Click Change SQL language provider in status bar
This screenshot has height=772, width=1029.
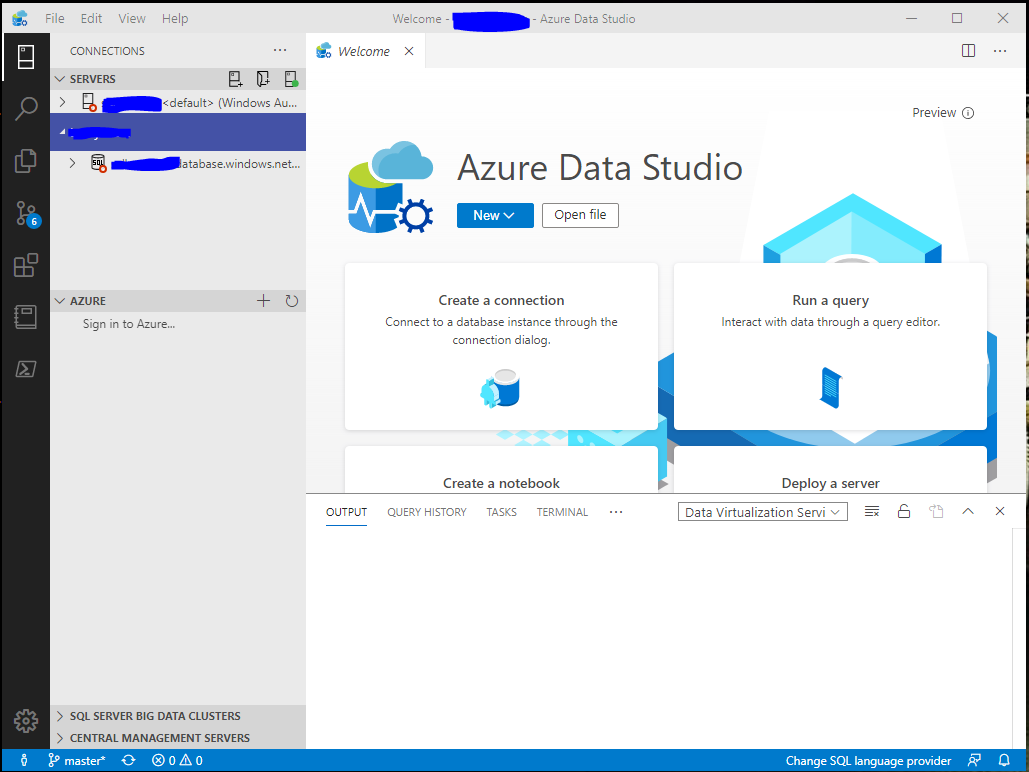[x=867, y=761]
